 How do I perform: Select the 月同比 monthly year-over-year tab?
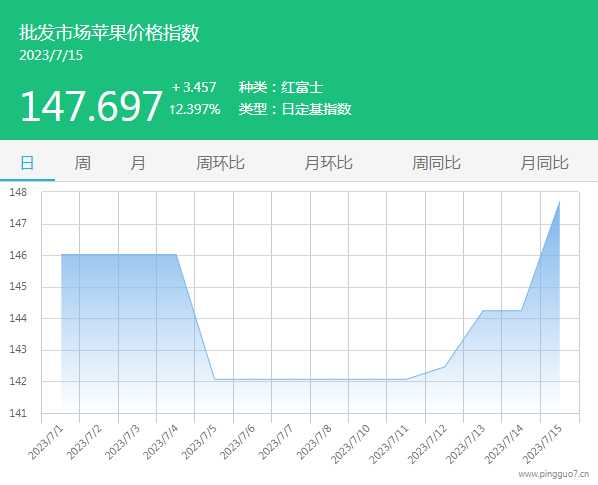point(545,163)
